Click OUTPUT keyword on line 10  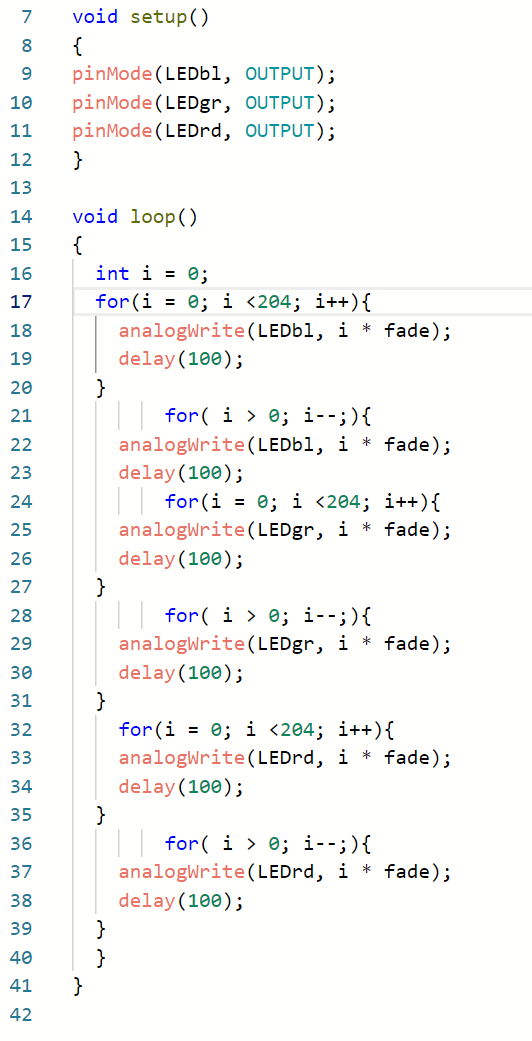coord(279,103)
